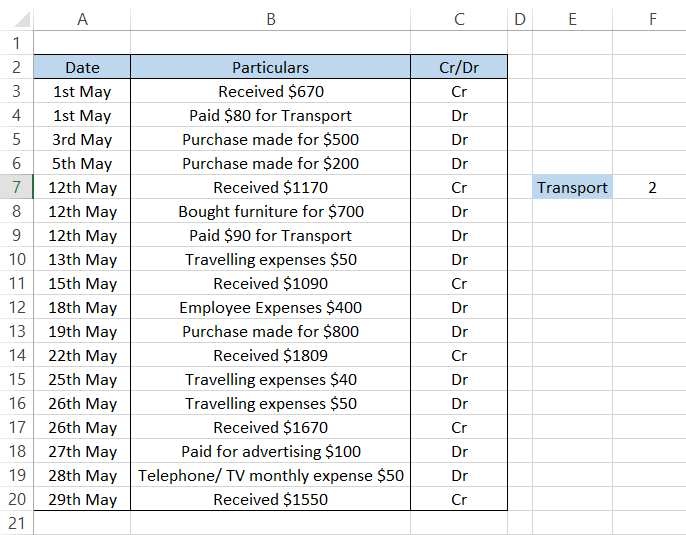Select row 7 header
Screen dimensions: 686x535
(16, 187)
